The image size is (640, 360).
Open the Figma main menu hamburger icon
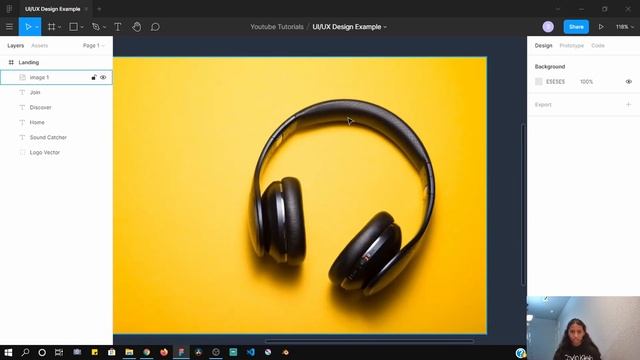pyautogui.click(x=9, y=27)
